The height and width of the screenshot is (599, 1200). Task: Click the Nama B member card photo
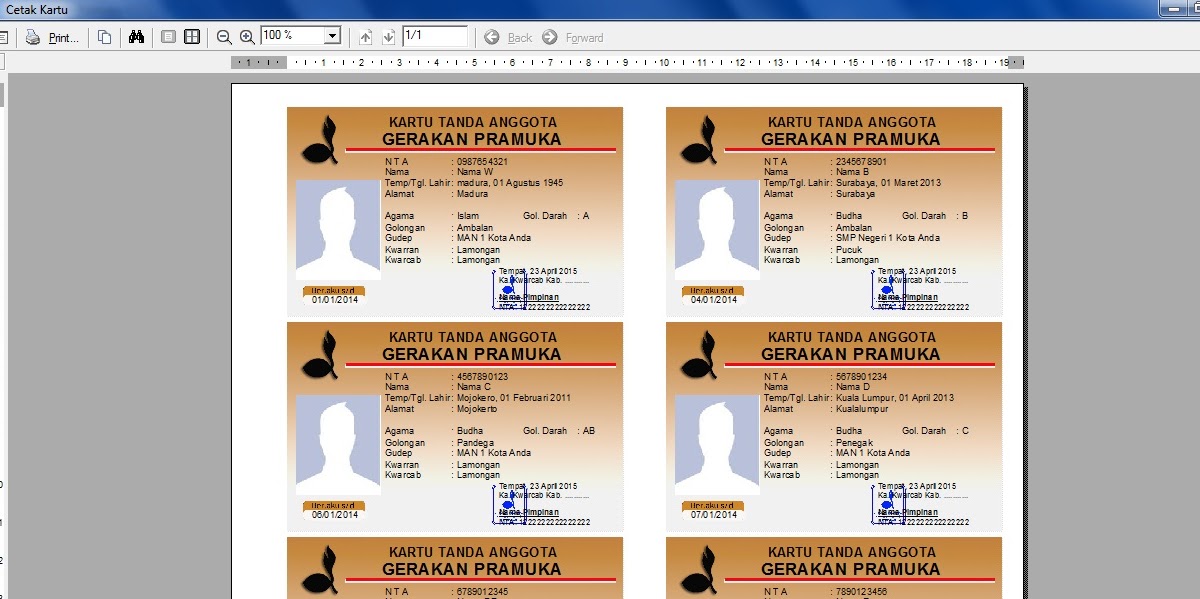click(x=716, y=229)
